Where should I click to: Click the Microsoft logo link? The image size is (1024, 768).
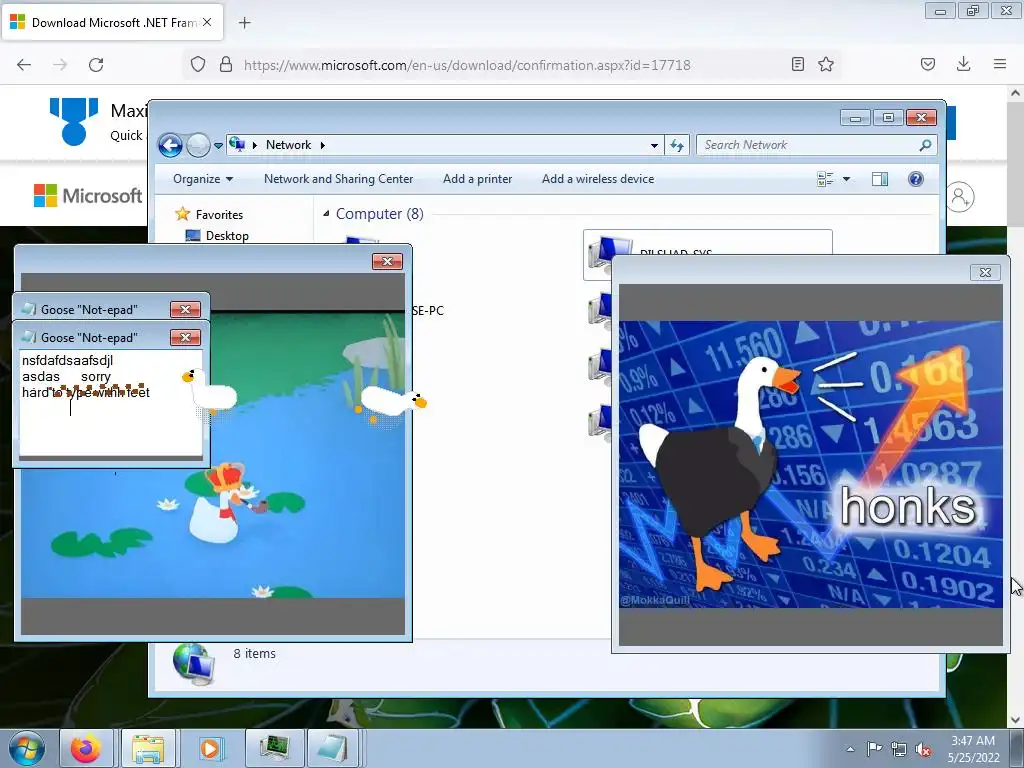88,195
